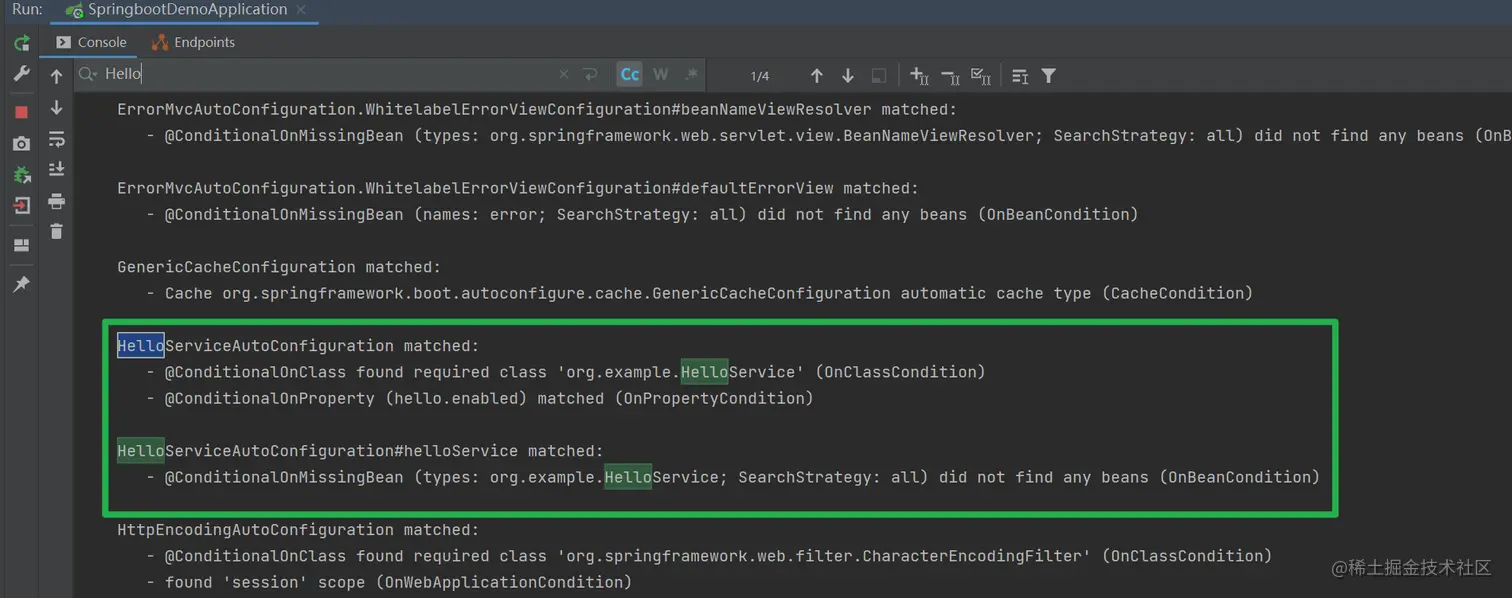
Task: Clear all console output with trash icon
Action: coord(56,232)
